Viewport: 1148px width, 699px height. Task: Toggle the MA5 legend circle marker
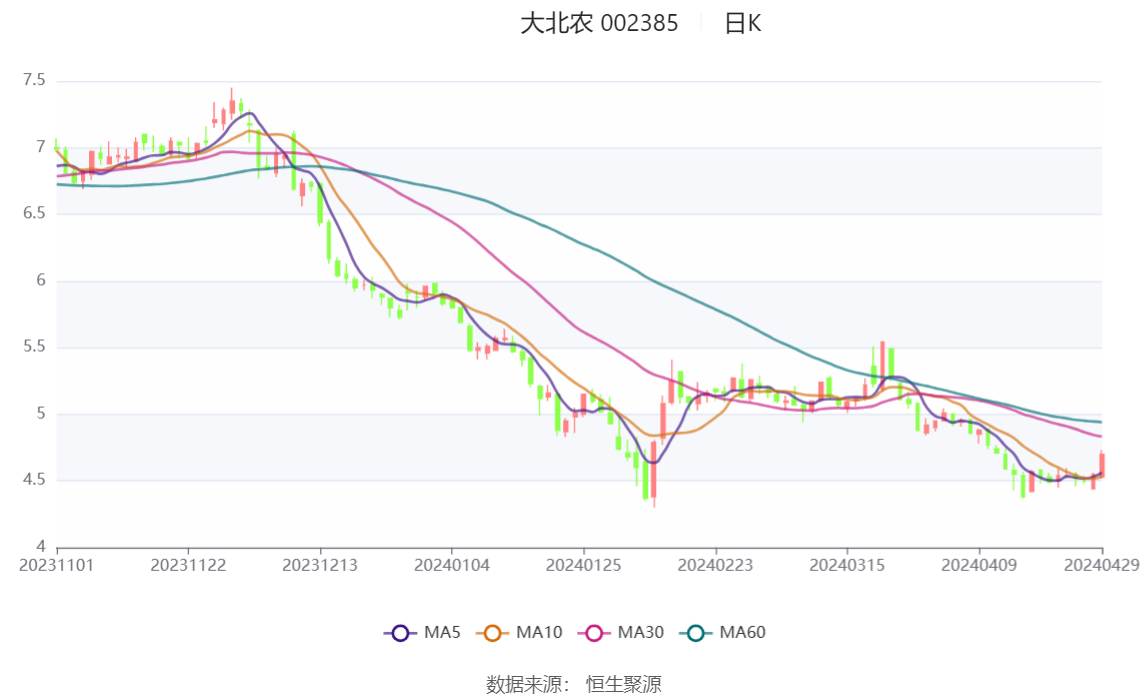pyautogui.click(x=400, y=633)
